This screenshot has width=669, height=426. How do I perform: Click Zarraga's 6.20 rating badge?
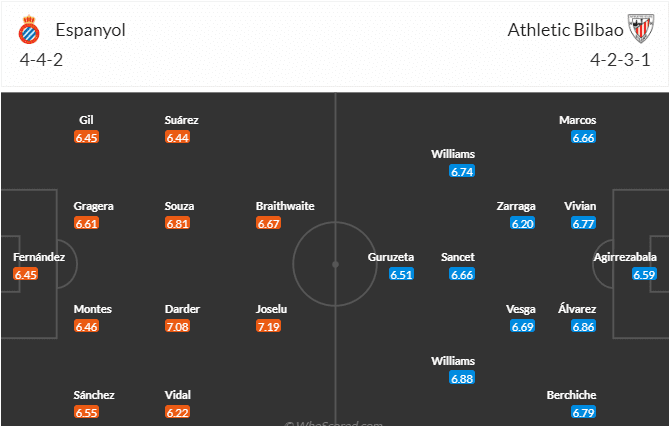[x=523, y=224]
